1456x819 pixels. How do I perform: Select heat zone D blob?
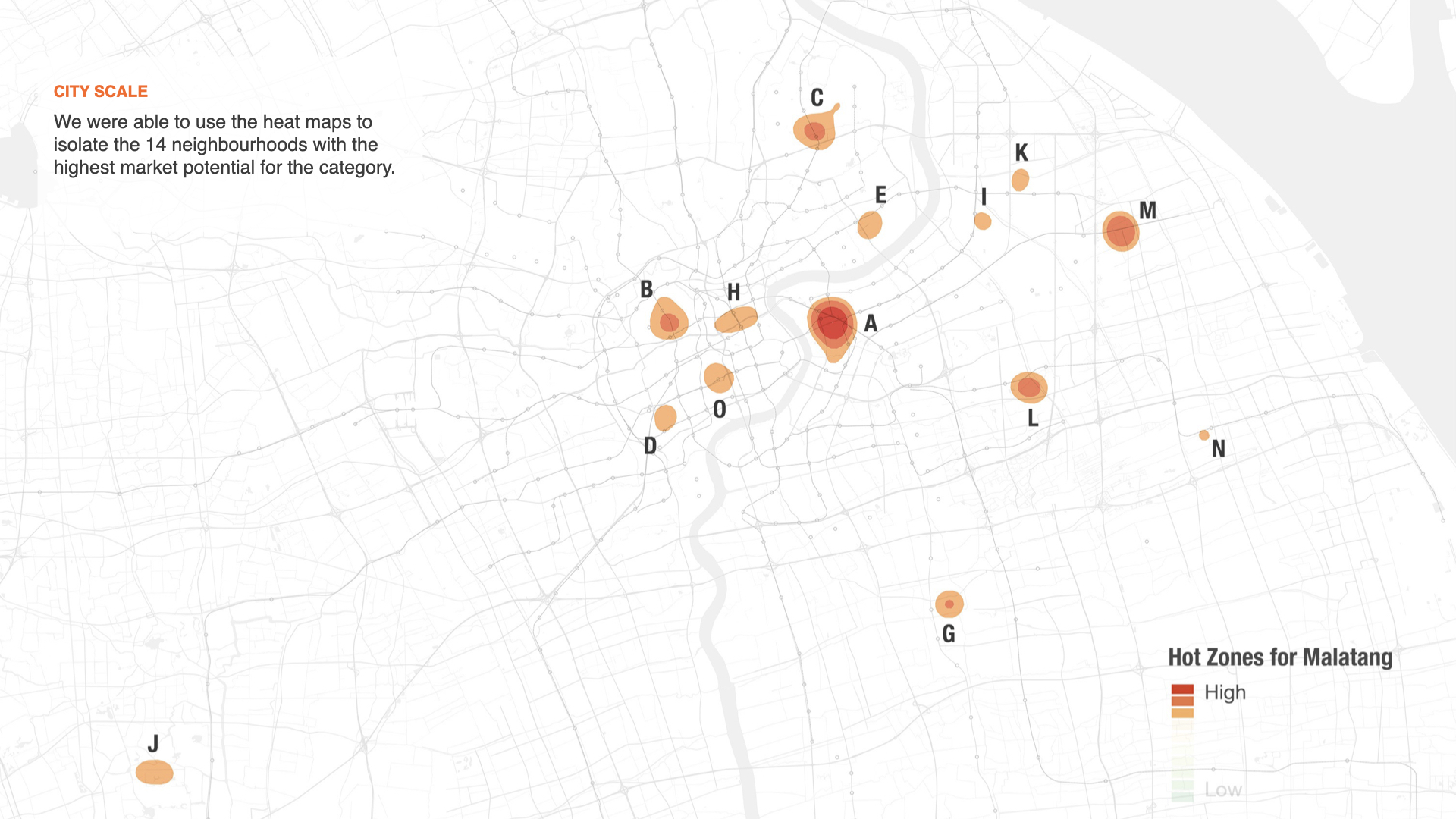665,417
